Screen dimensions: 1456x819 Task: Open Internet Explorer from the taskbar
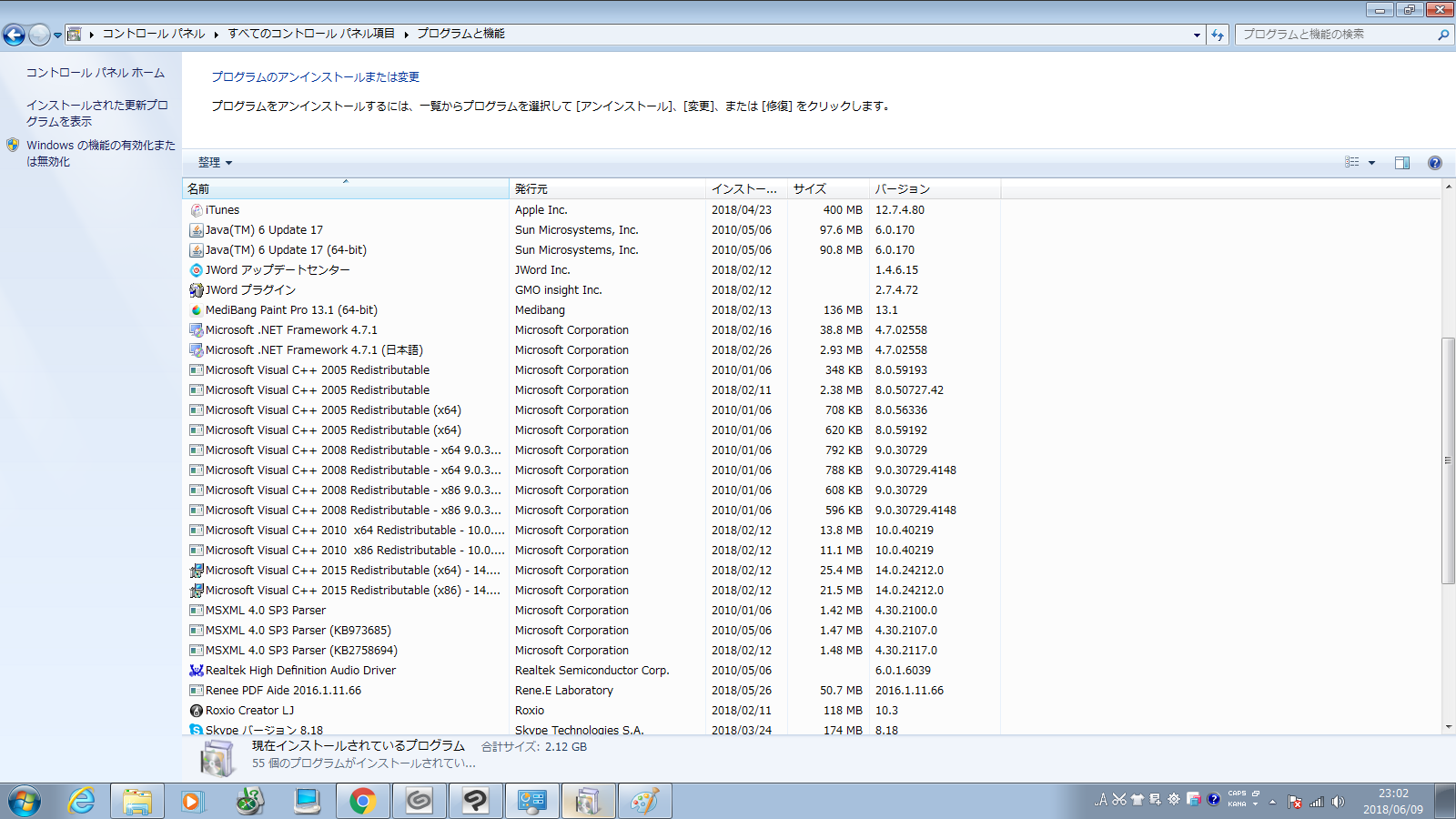pos(82,801)
